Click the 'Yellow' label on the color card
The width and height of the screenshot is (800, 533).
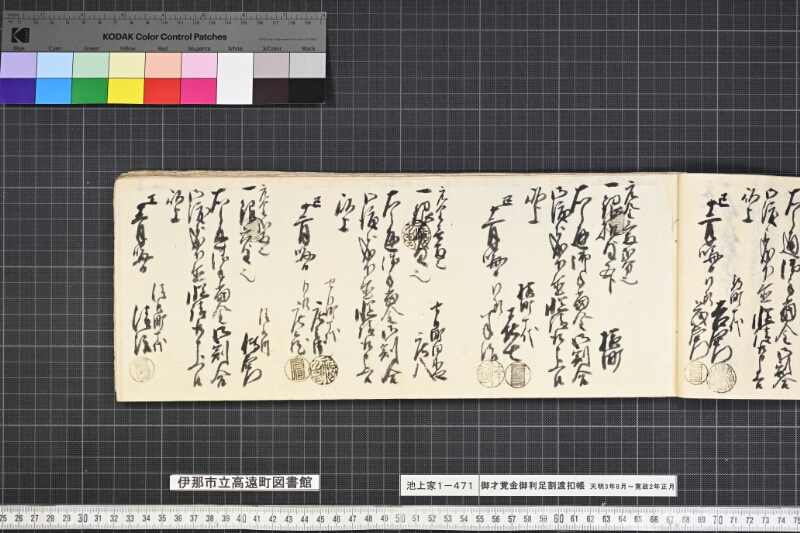click(x=128, y=48)
